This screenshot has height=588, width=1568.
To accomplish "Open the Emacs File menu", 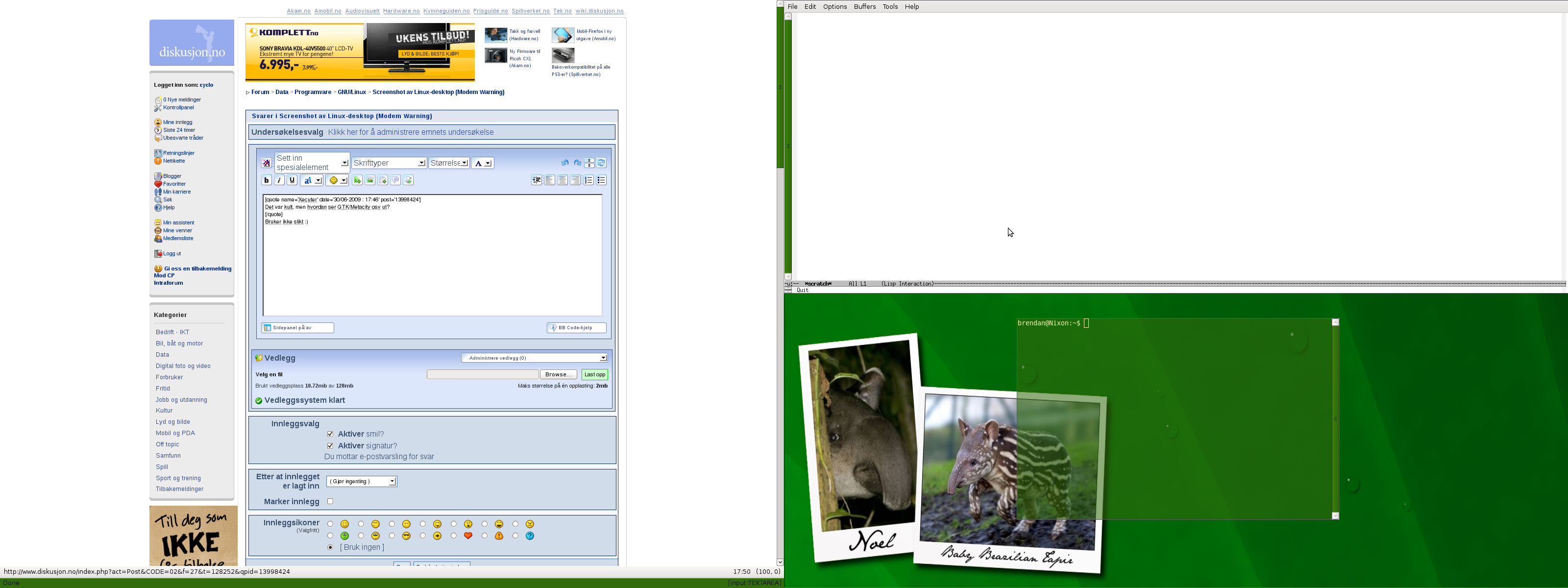I will [x=792, y=7].
